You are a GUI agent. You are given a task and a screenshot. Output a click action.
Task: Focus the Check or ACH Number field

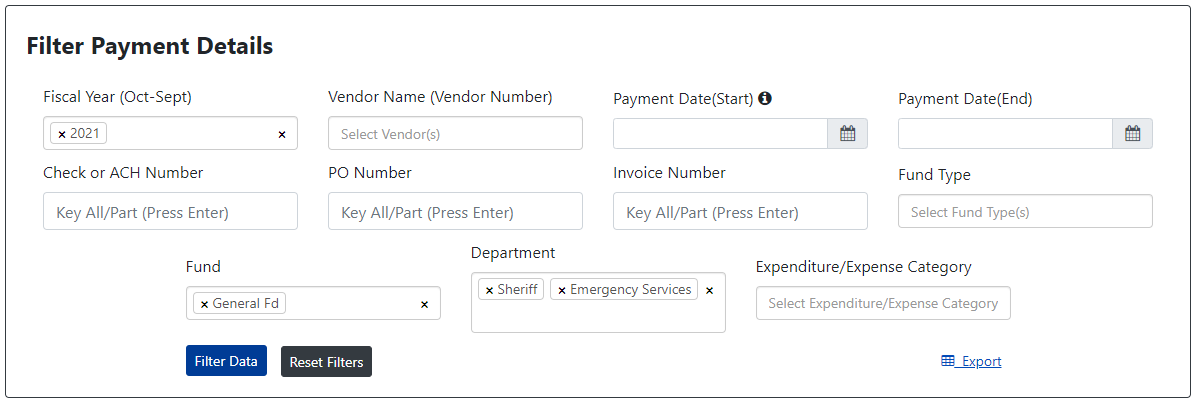[170, 212]
